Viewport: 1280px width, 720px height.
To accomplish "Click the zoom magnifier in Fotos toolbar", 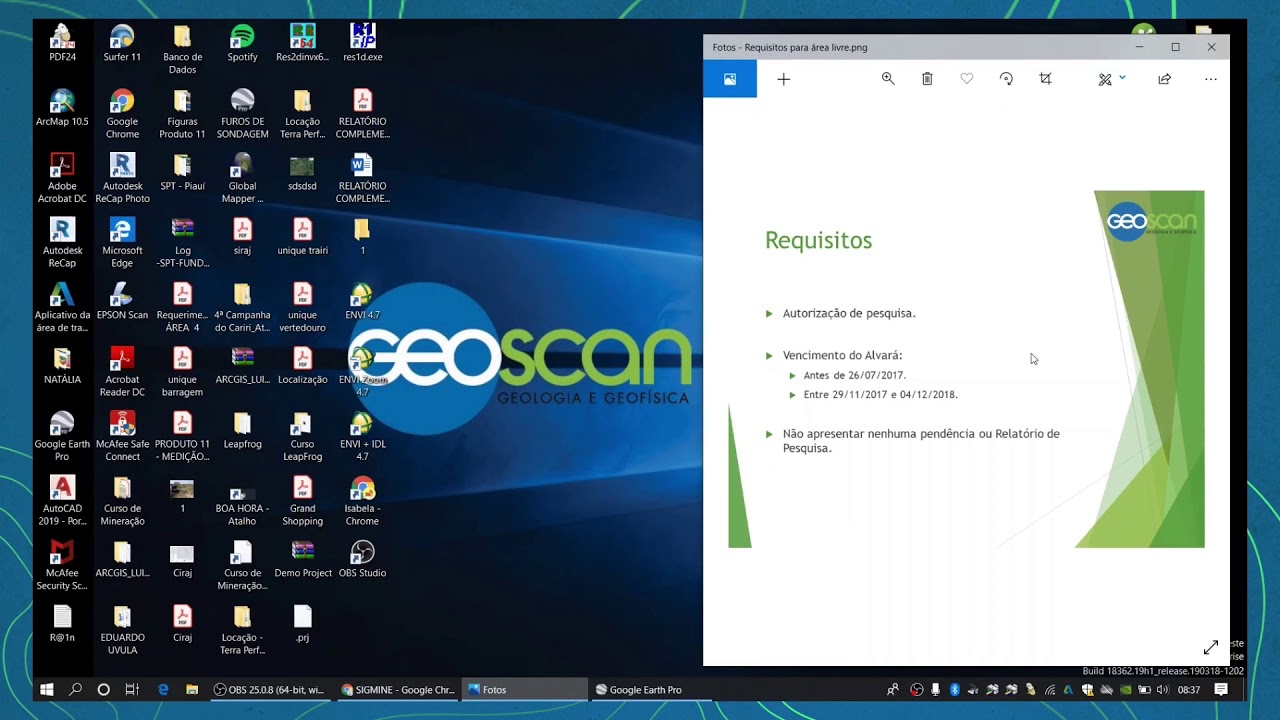I will tap(888, 79).
